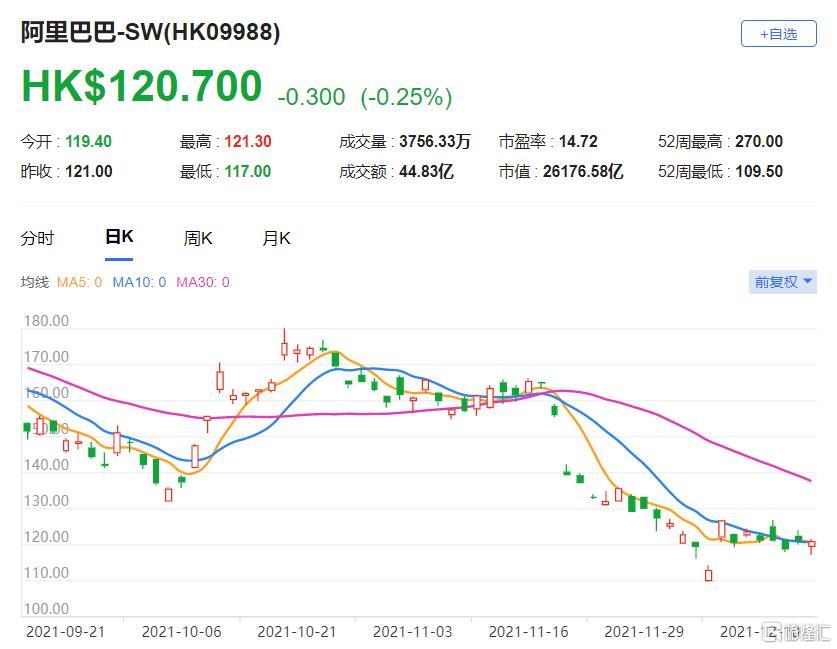Switch to the 分时 intraday tab
This screenshot has width=837, height=649.
(37, 238)
